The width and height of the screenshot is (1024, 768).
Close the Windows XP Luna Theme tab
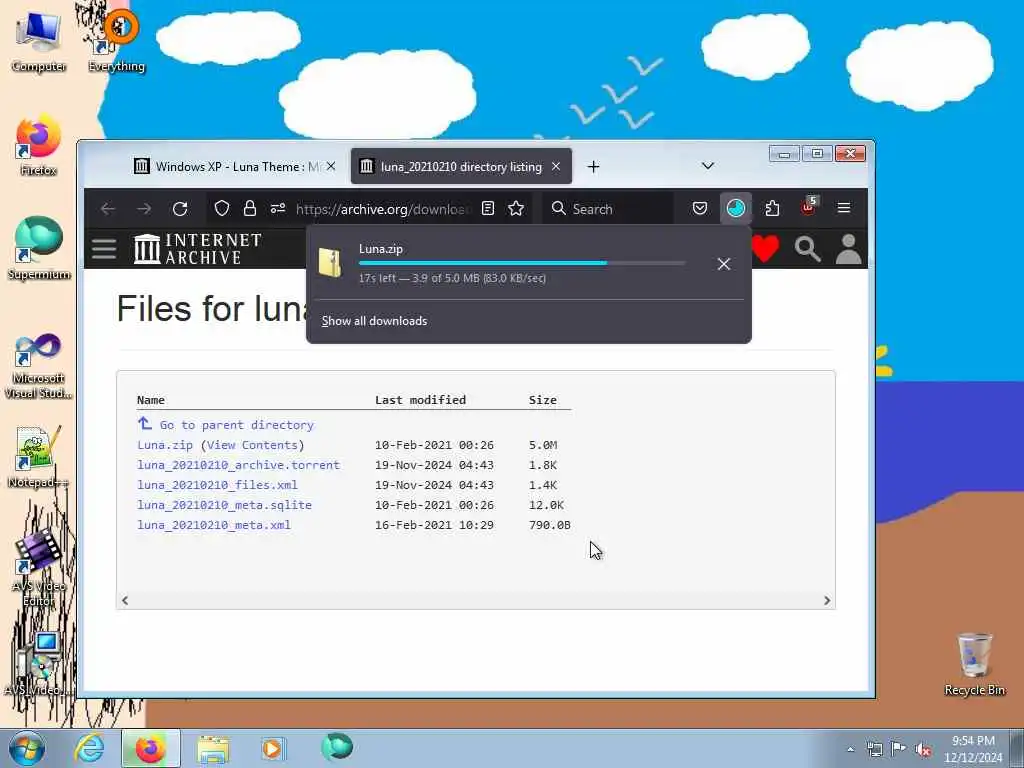(x=331, y=167)
